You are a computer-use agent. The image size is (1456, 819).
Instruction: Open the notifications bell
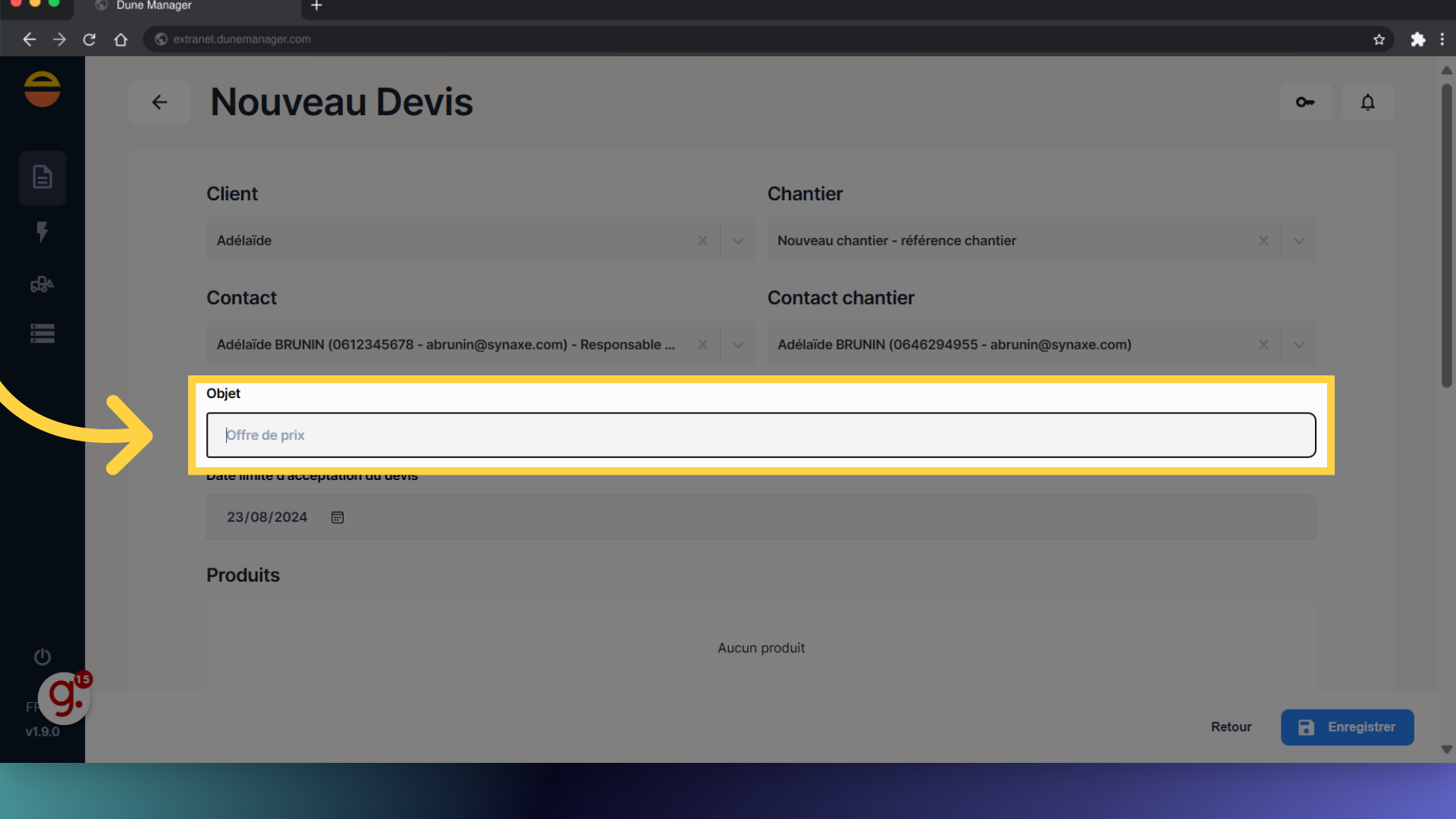point(1367,102)
